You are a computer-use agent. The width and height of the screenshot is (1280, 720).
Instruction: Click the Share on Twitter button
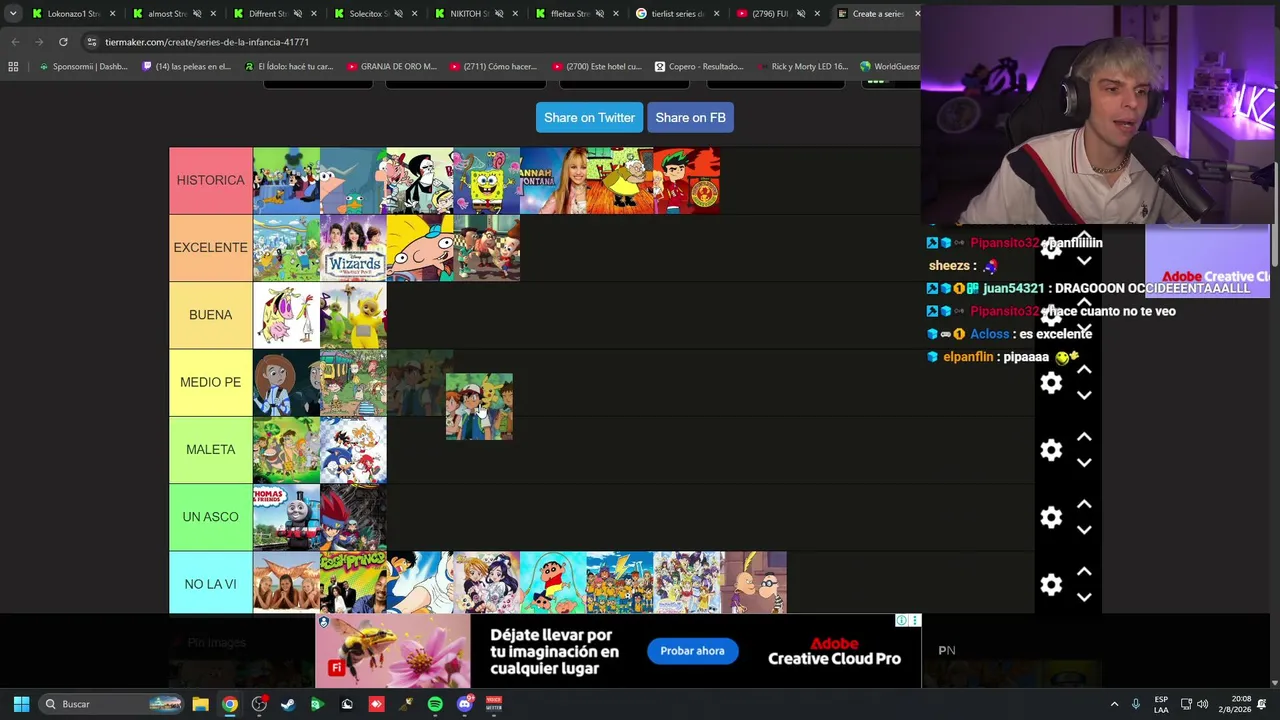point(589,118)
